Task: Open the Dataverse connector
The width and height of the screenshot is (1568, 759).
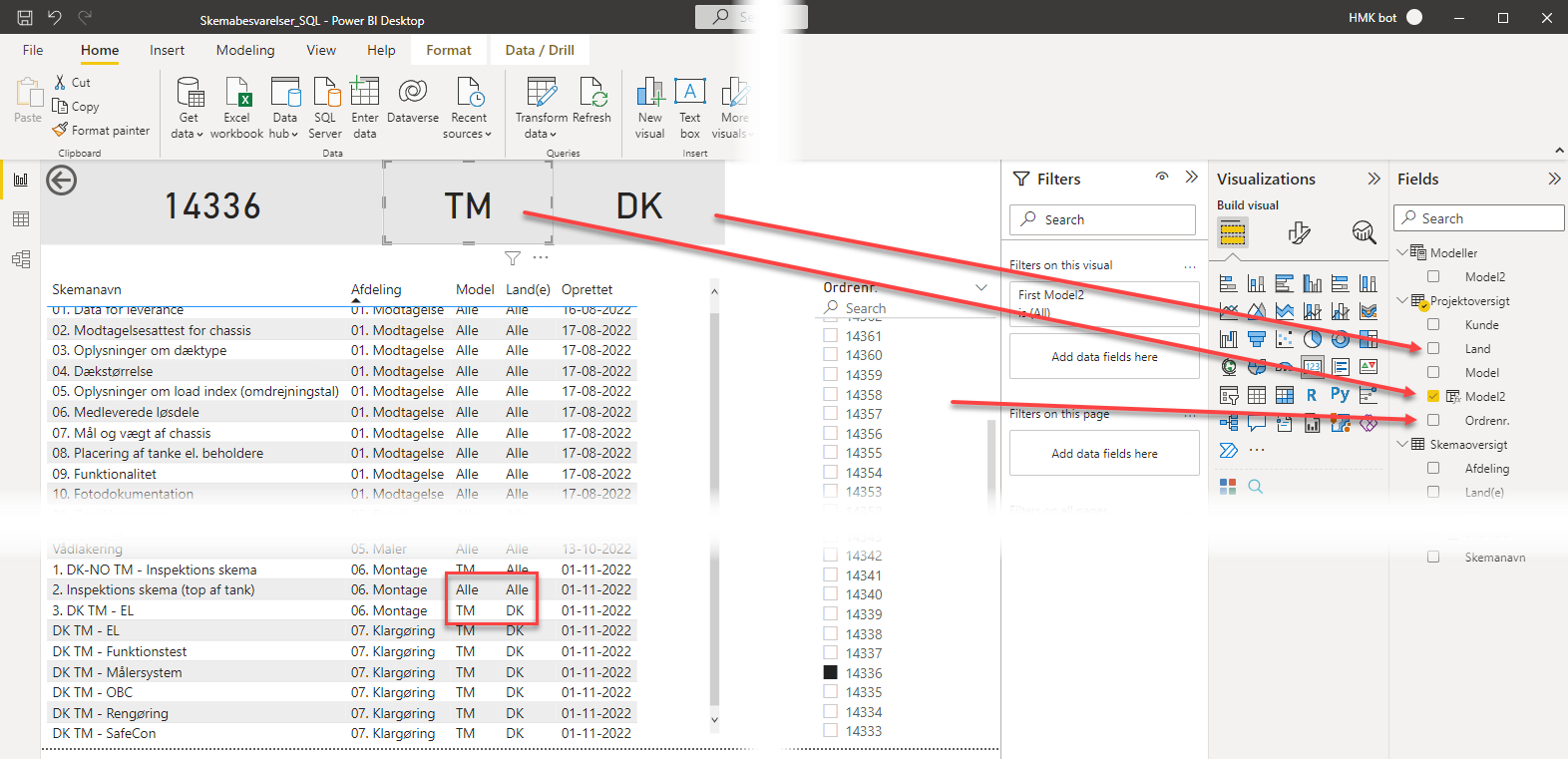Action: click(413, 100)
